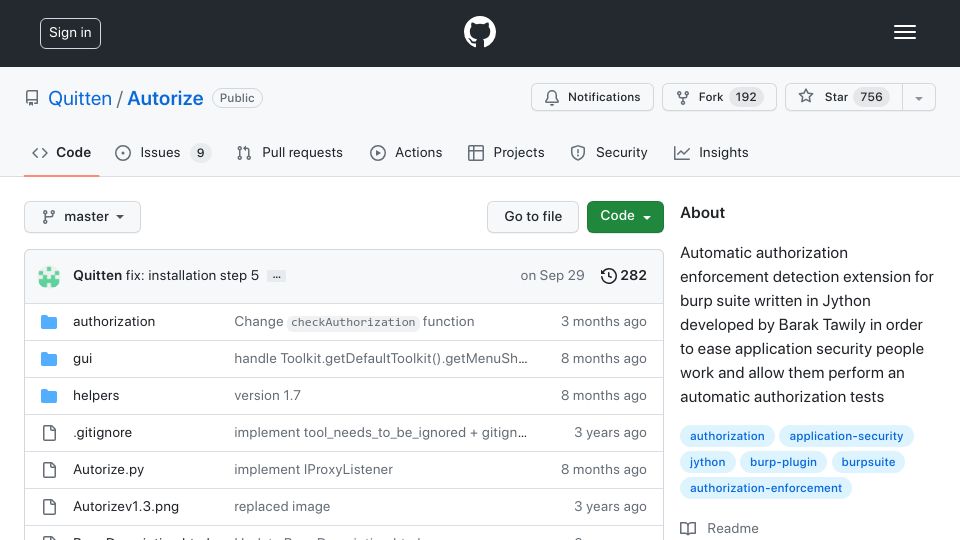The image size is (960, 540).
Task: Click the Fork icon
Action: (683, 97)
